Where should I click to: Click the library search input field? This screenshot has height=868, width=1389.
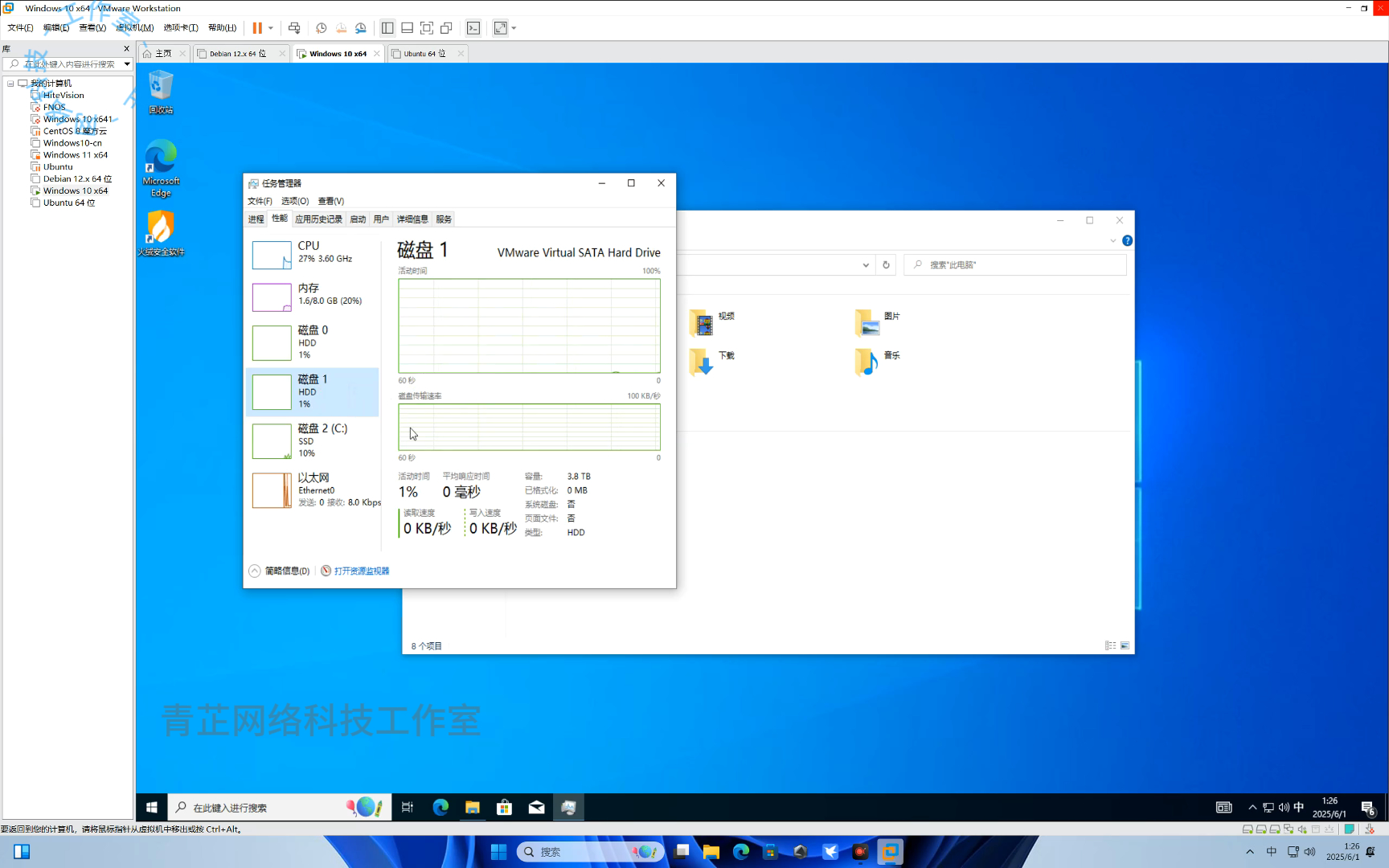pos(63,64)
